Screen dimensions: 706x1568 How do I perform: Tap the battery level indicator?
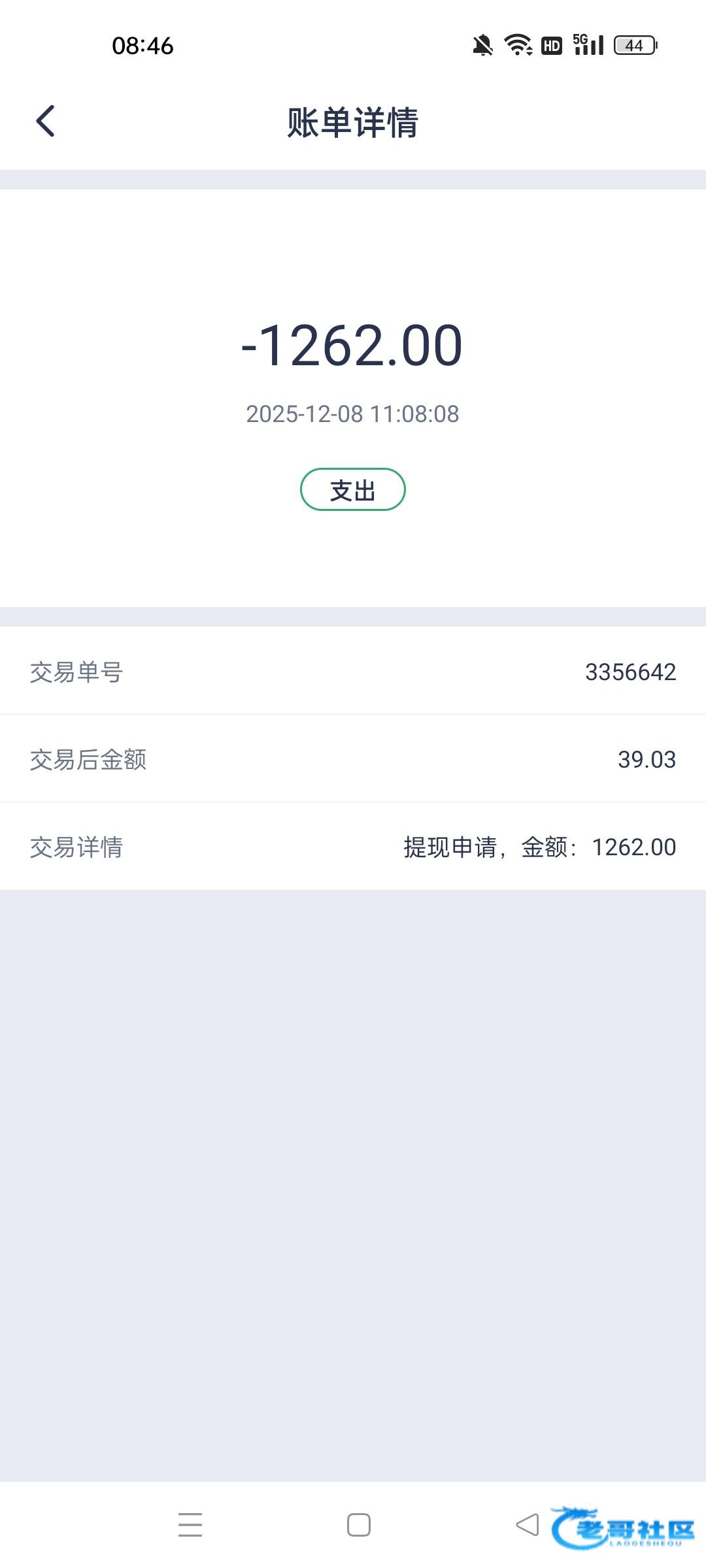pyautogui.click(x=635, y=46)
